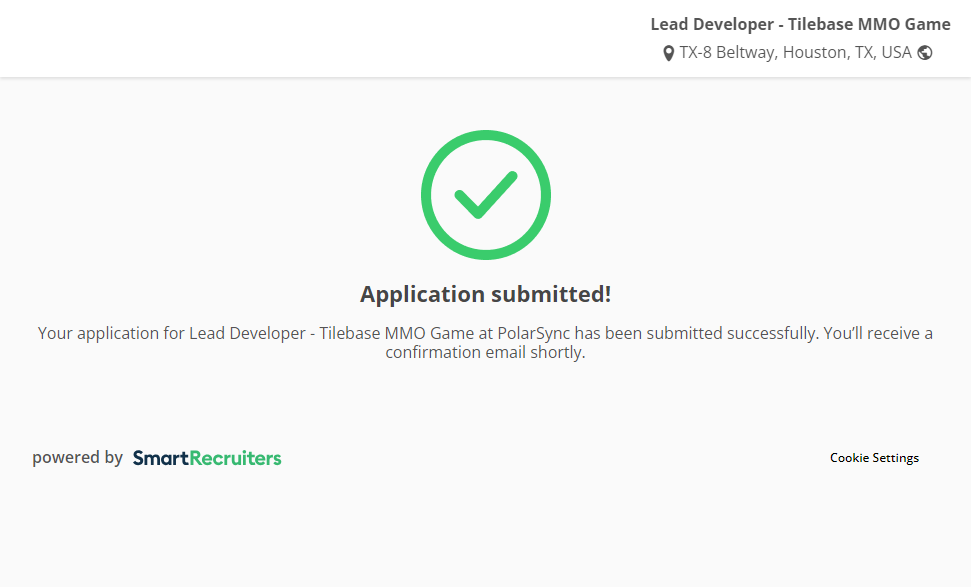Open Cookie Settings

click(x=874, y=458)
